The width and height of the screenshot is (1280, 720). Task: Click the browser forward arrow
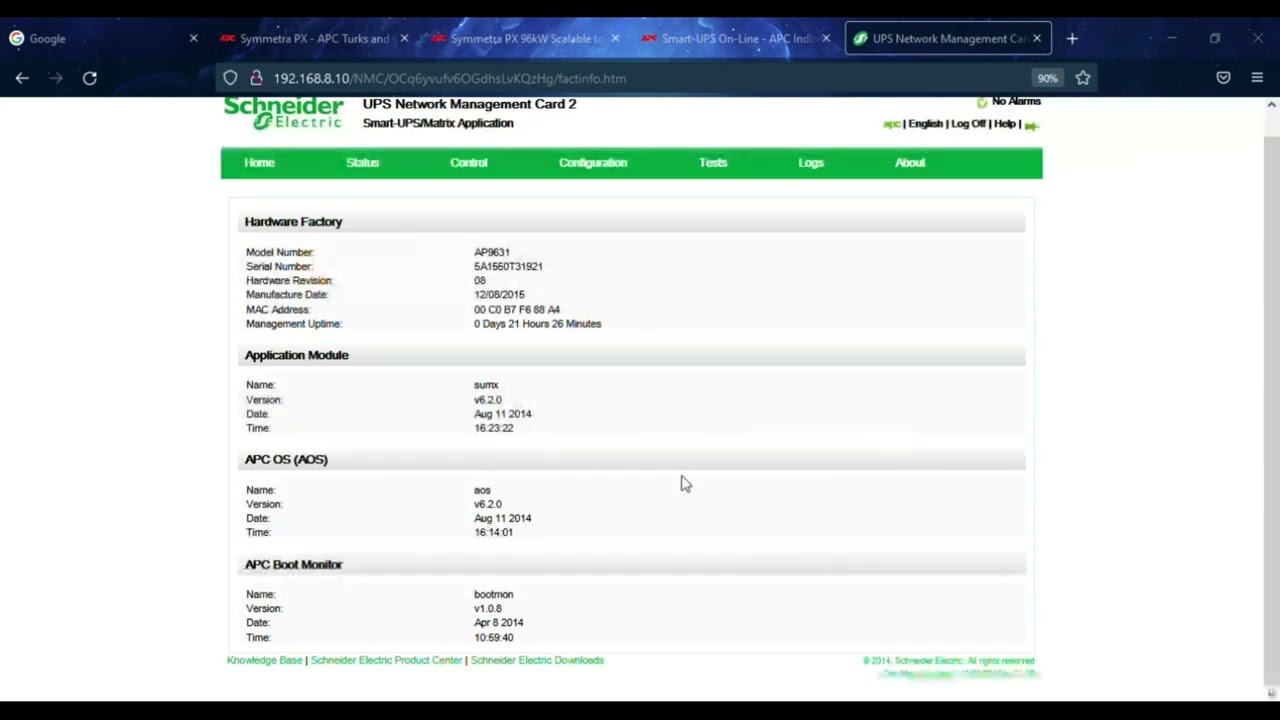55,78
